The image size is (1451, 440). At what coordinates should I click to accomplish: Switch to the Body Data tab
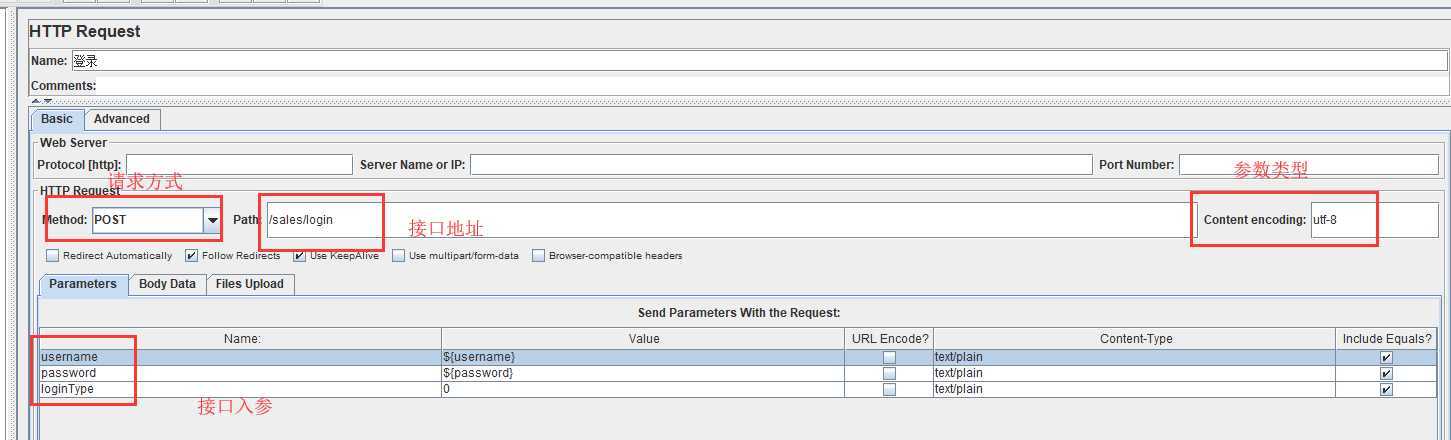167,284
